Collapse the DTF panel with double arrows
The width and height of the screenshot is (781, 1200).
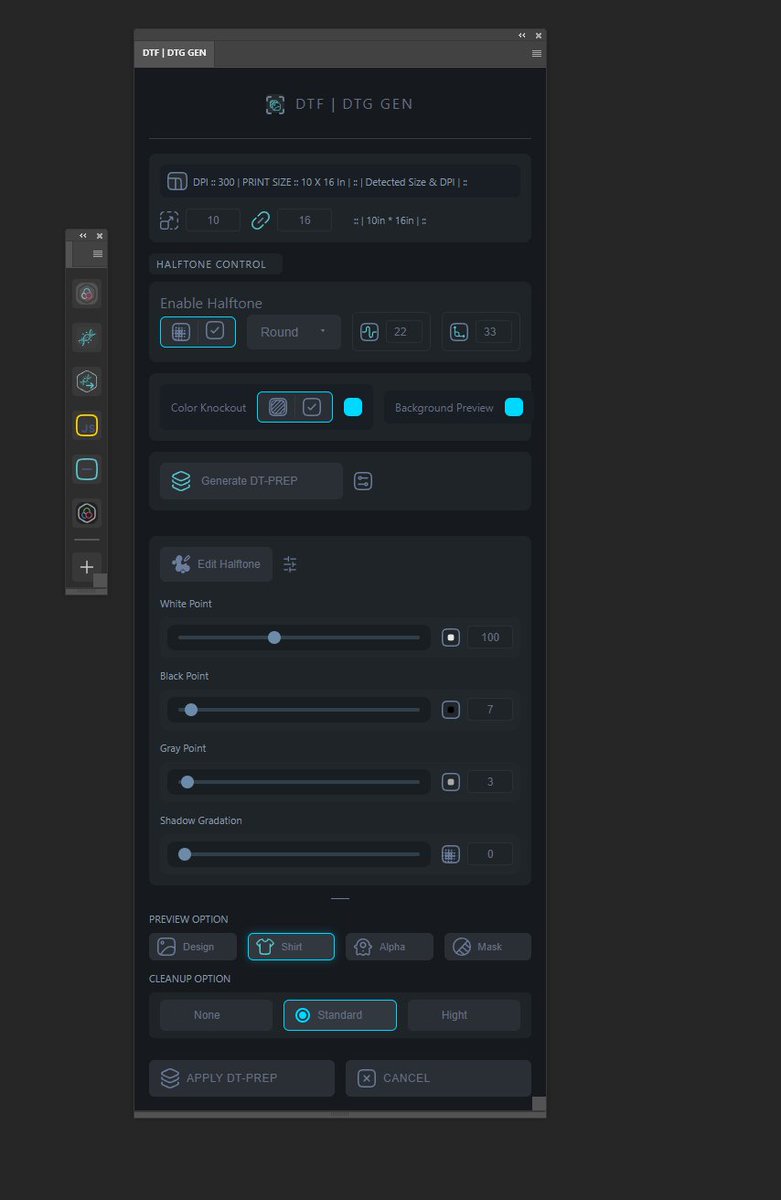click(522, 35)
